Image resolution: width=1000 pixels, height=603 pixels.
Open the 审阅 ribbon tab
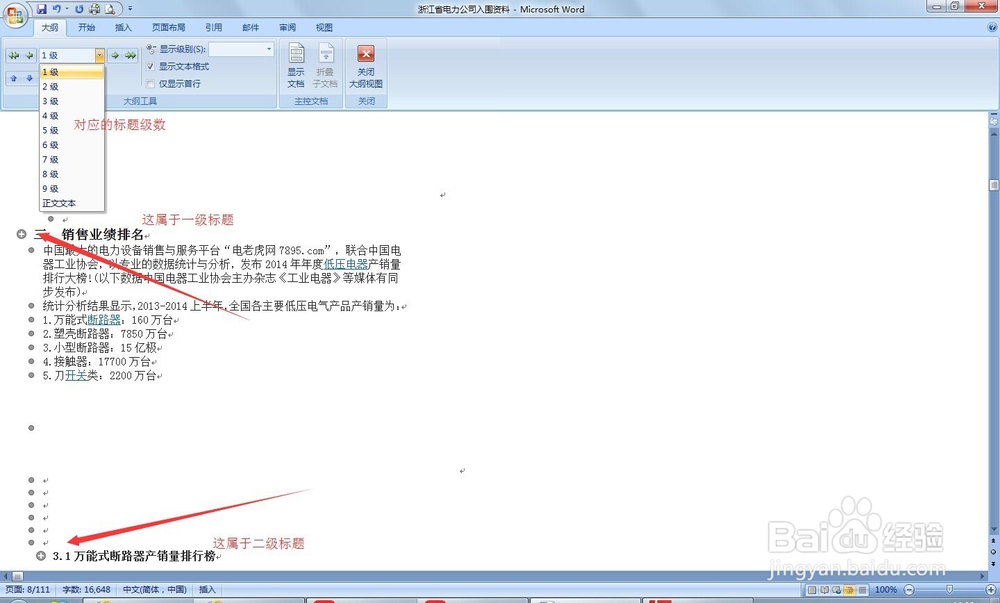287,27
